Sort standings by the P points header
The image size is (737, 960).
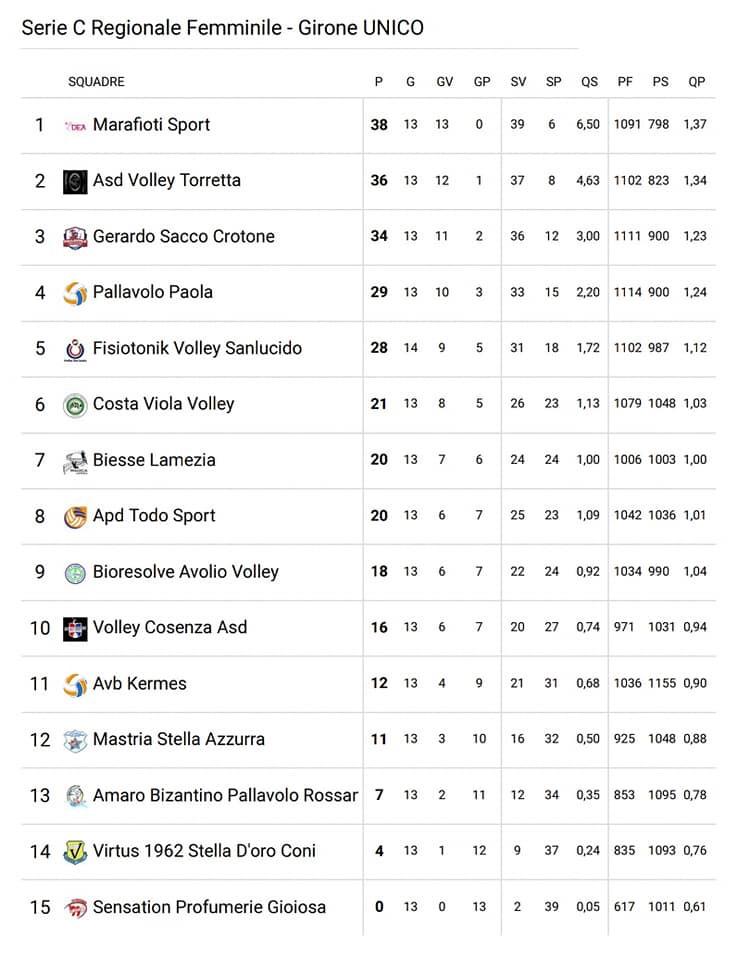[x=379, y=82]
